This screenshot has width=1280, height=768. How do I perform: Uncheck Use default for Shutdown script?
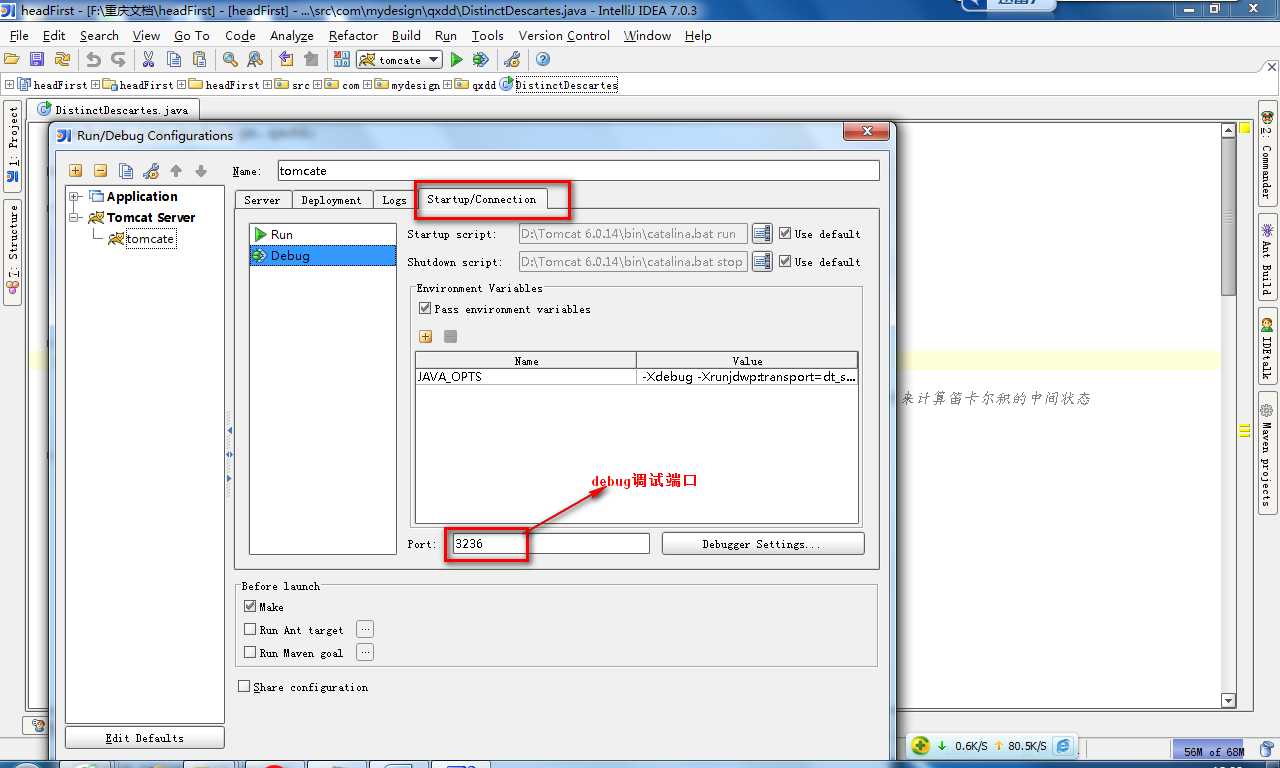[785, 261]
